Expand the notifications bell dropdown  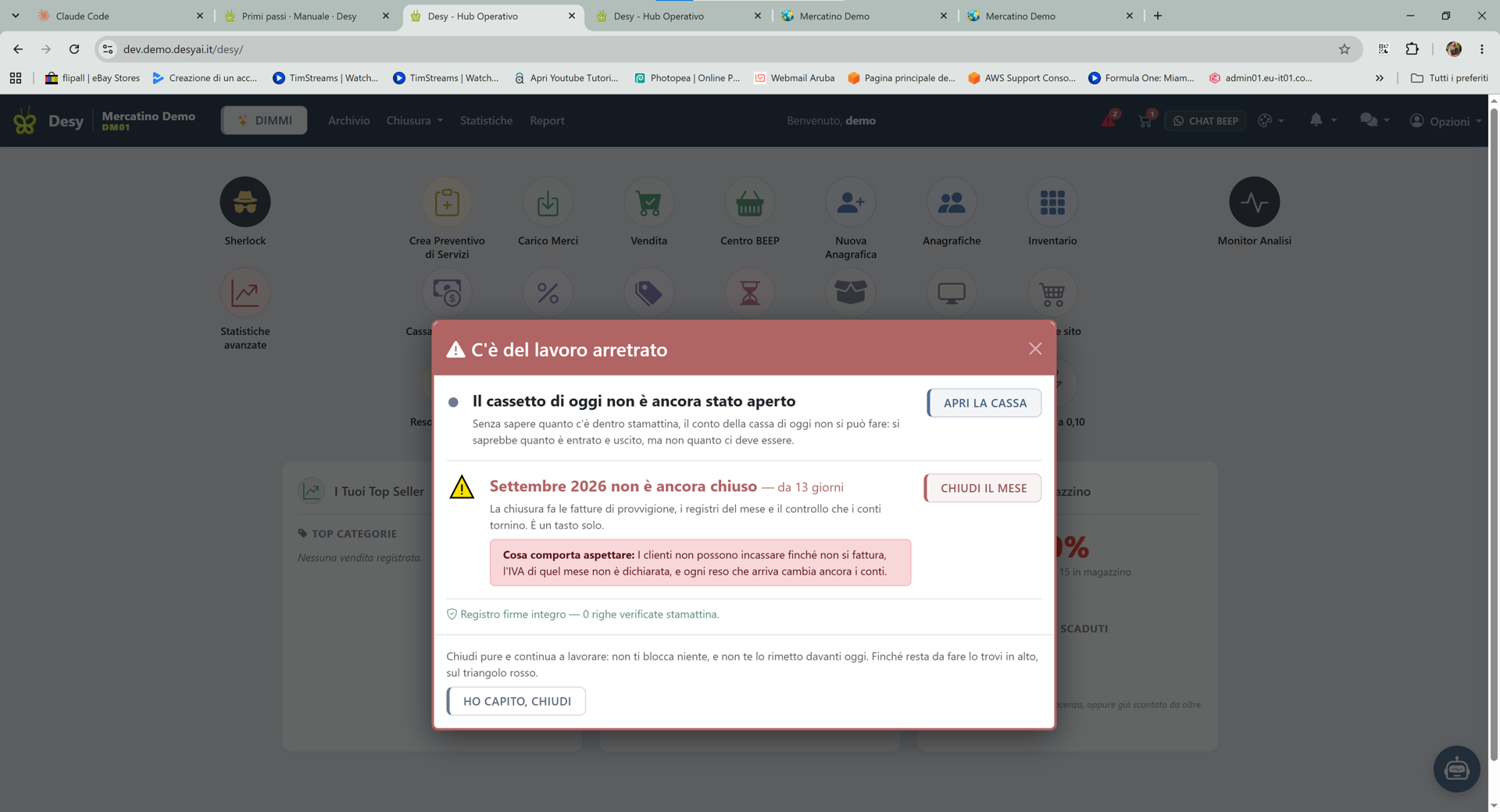(1323, 120)
